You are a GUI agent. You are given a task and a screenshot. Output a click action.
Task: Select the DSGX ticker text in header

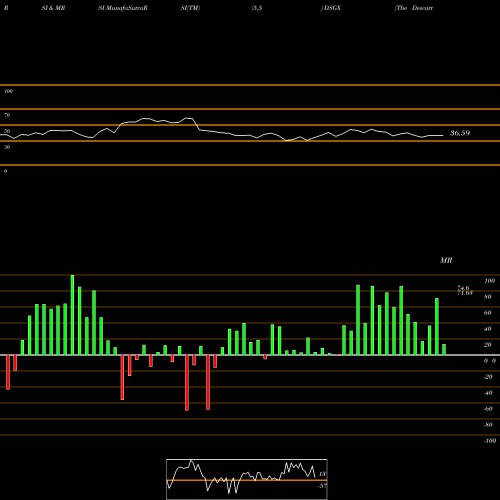(x=332, y=8)
